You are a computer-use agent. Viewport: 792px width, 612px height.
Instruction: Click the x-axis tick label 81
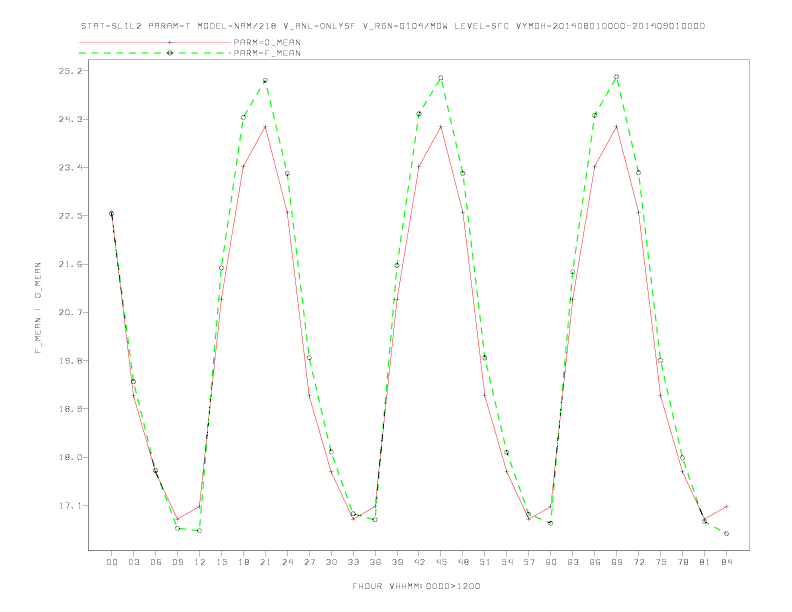point(705,562)
